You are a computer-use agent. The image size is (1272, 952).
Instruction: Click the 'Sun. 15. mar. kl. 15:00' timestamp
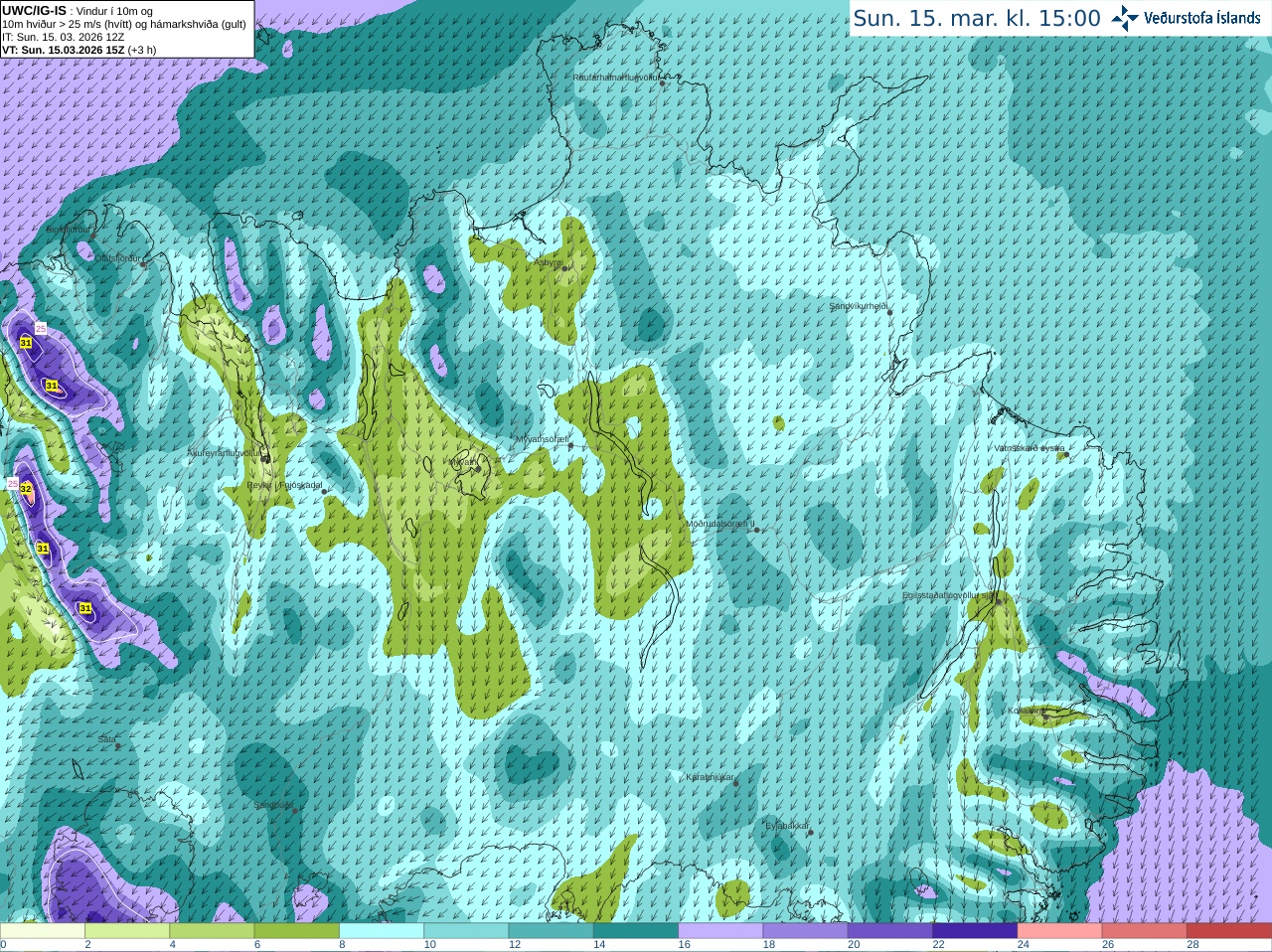point(977,18)
